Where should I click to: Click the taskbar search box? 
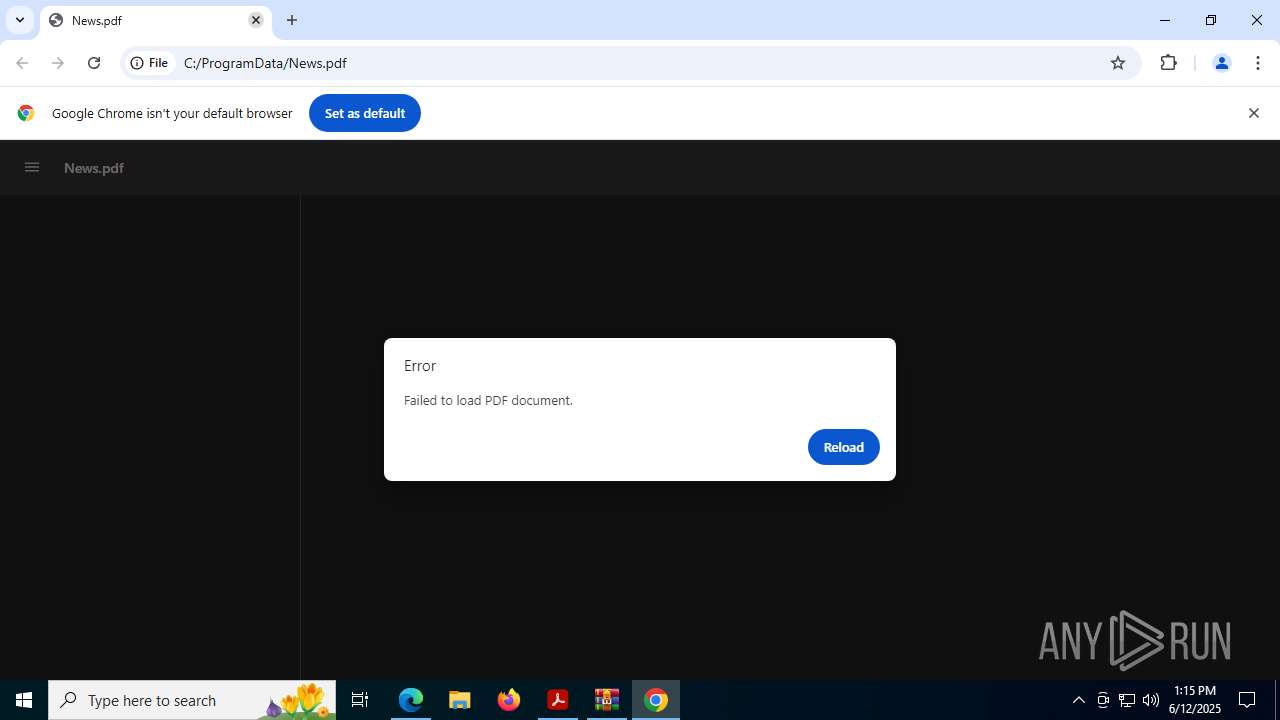192,700
